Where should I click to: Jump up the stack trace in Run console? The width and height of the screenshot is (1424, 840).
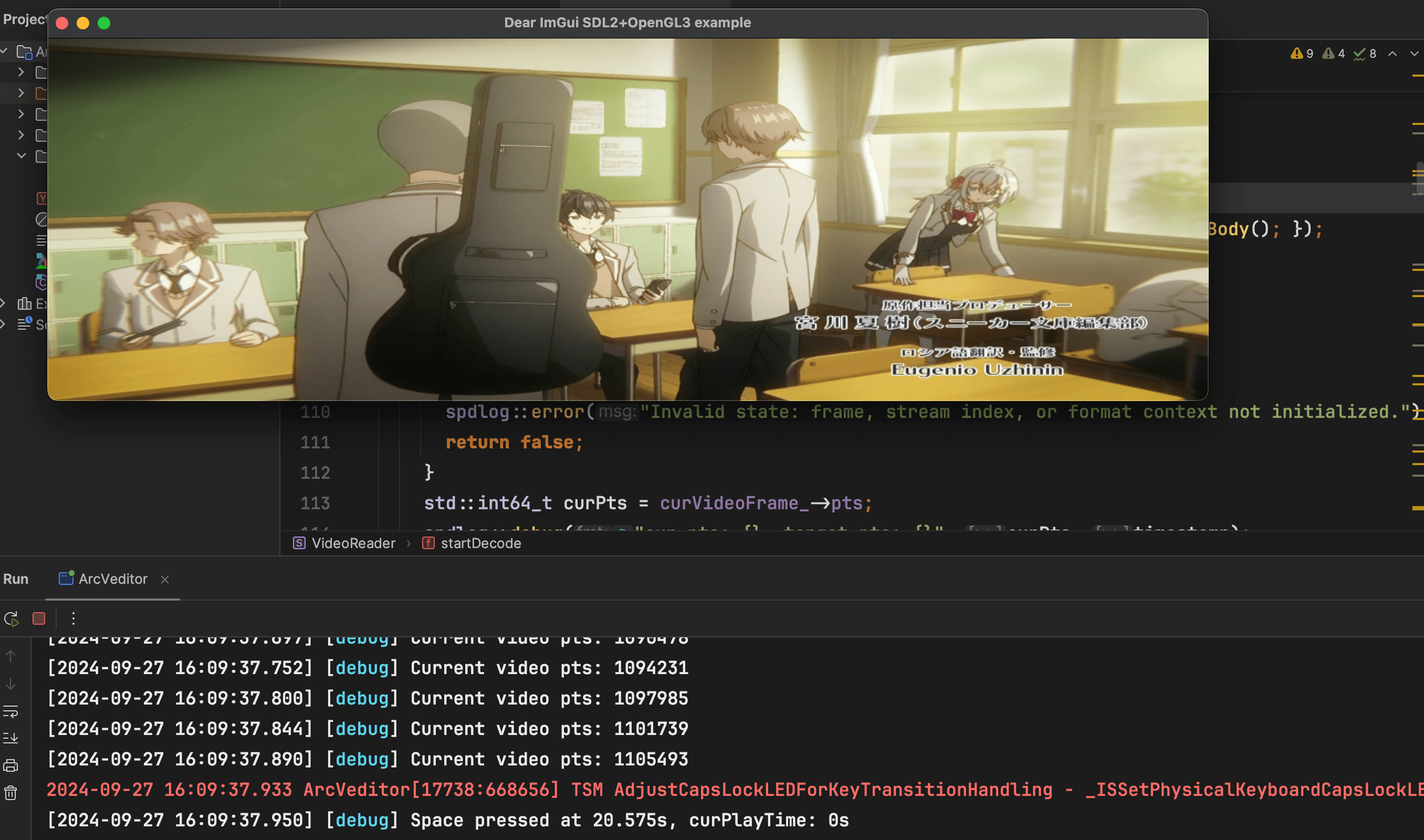pyautogui.click(x=11, y=656)
